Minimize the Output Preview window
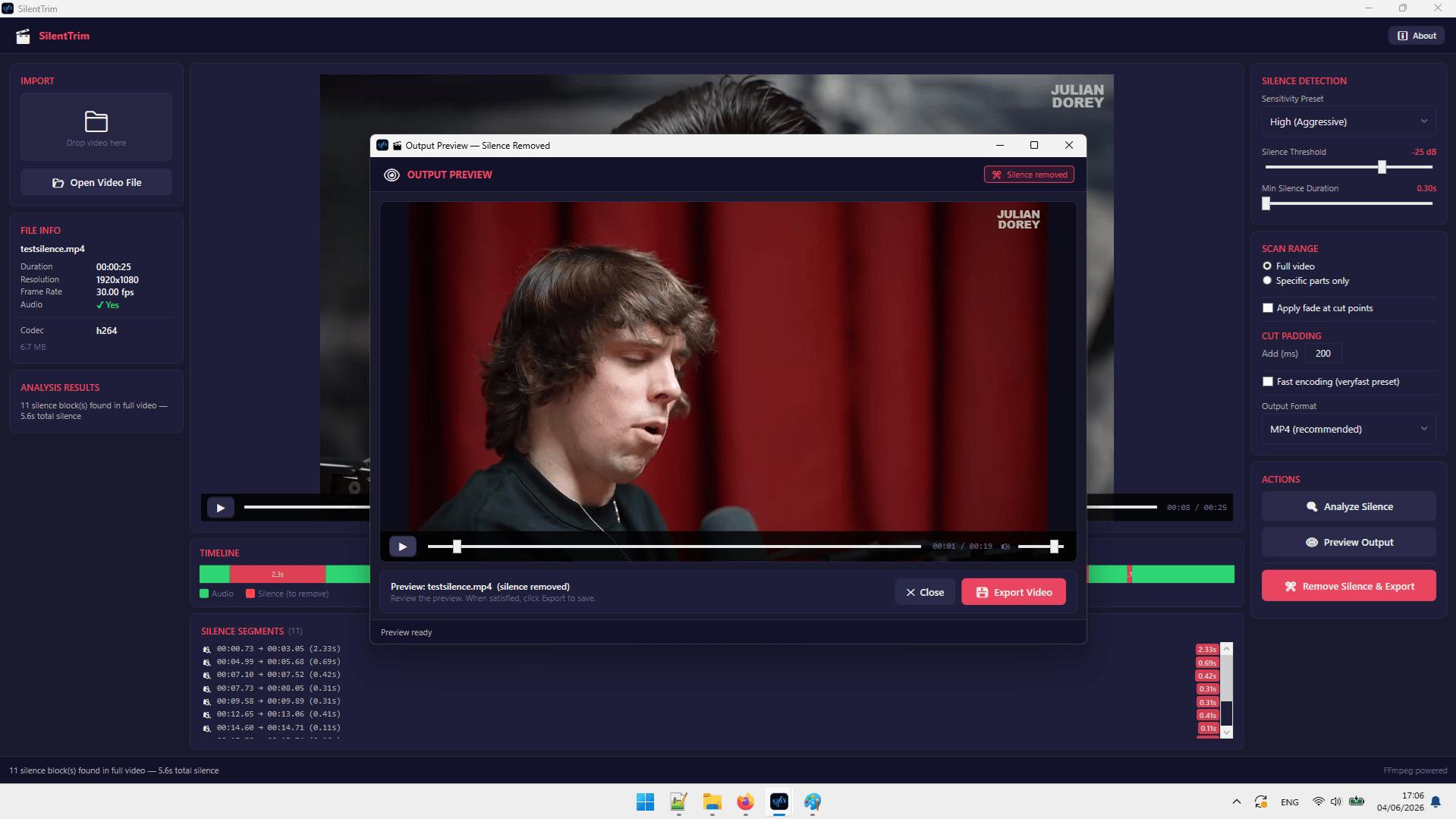1456x819 pixels. click(x=999, y=145)
